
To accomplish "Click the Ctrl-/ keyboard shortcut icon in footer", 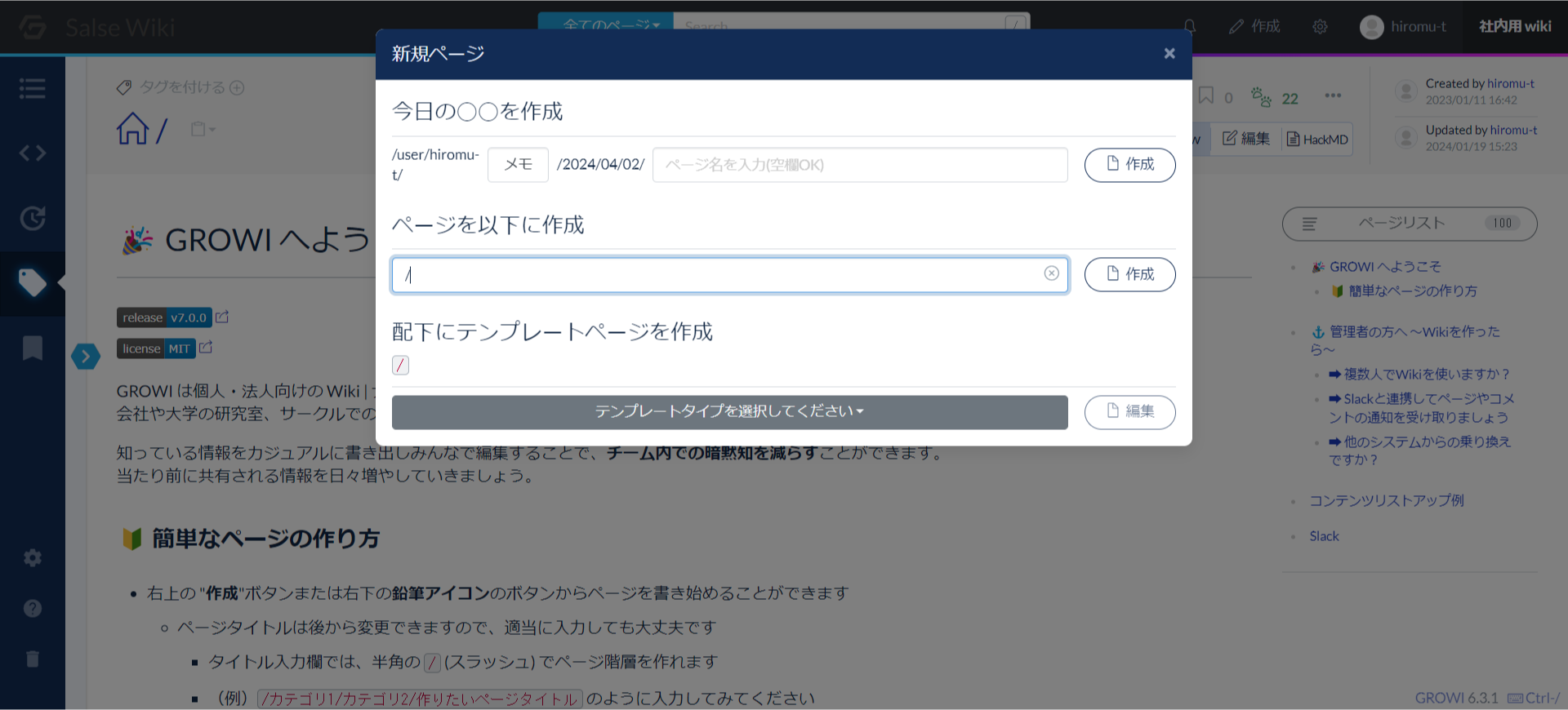I will coord(1534,698).
